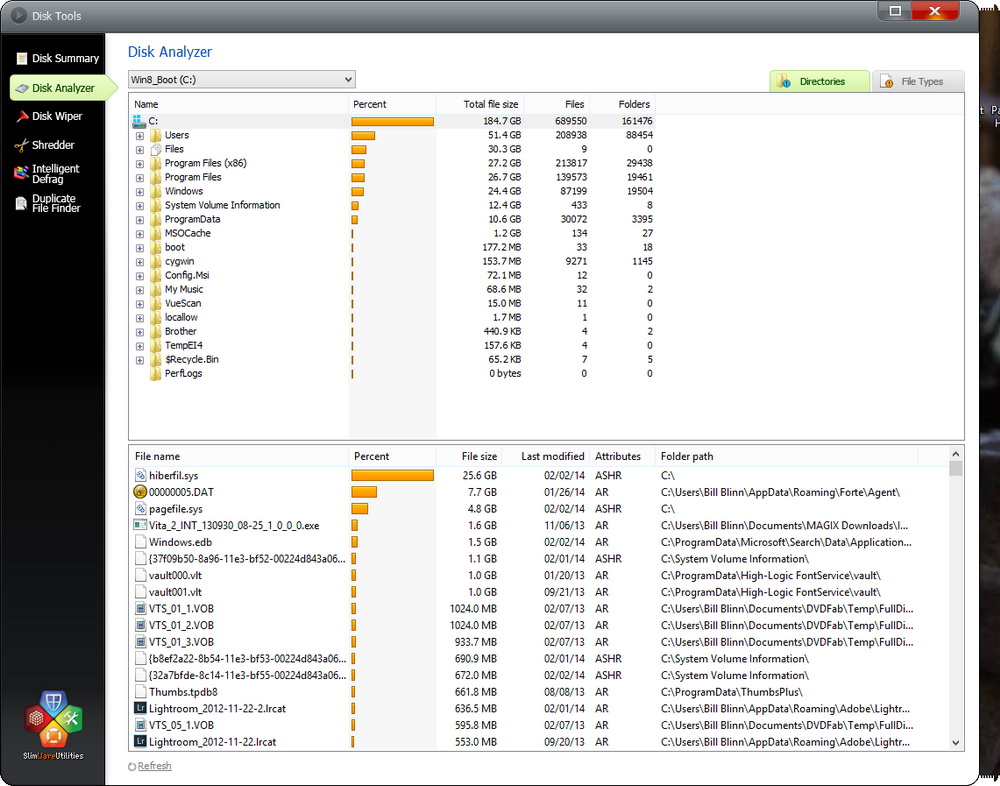Click the Vita_2_INT exe file icon

[140, 525]
